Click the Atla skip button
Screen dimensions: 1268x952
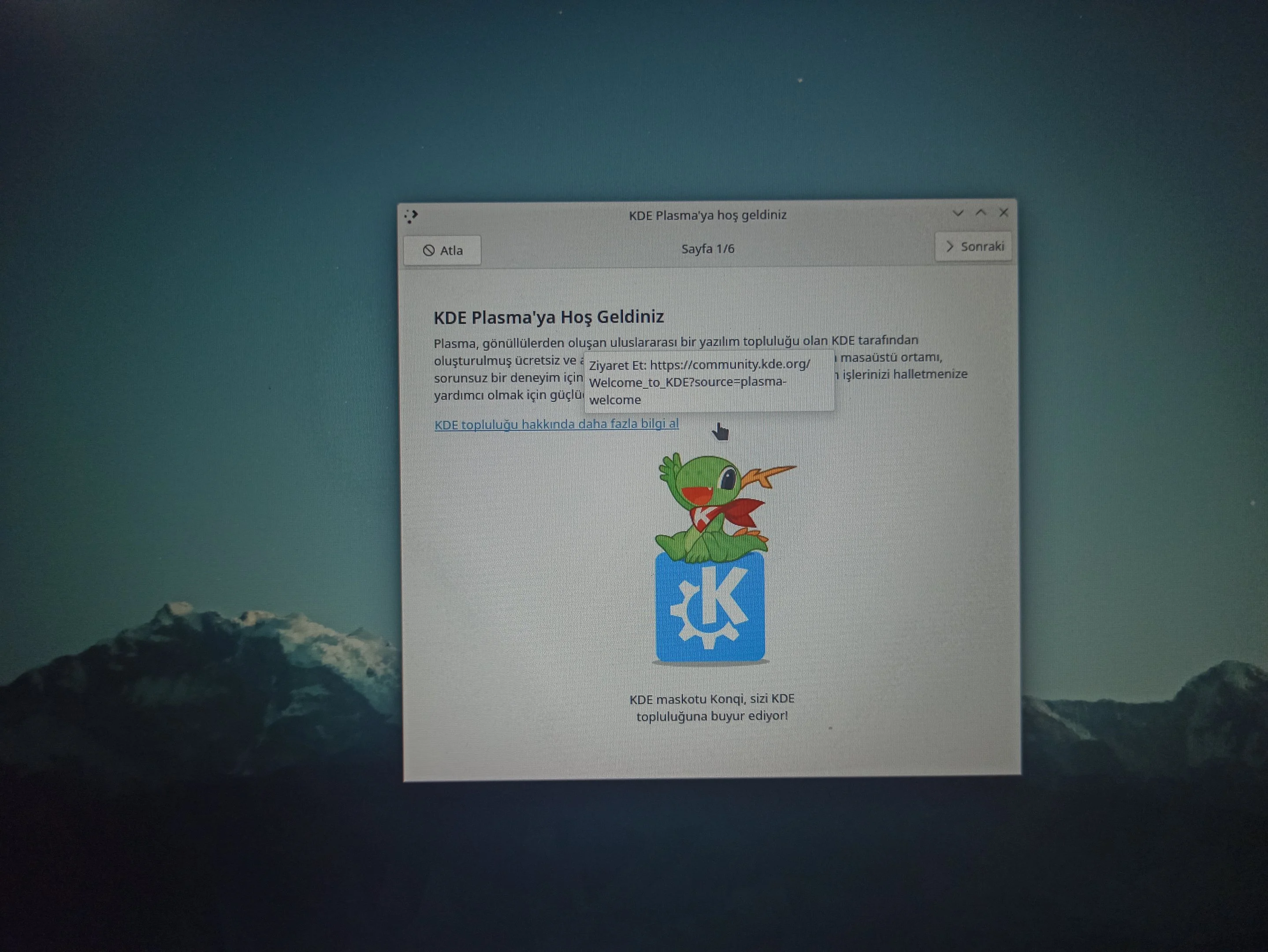[x=442, y=250]
